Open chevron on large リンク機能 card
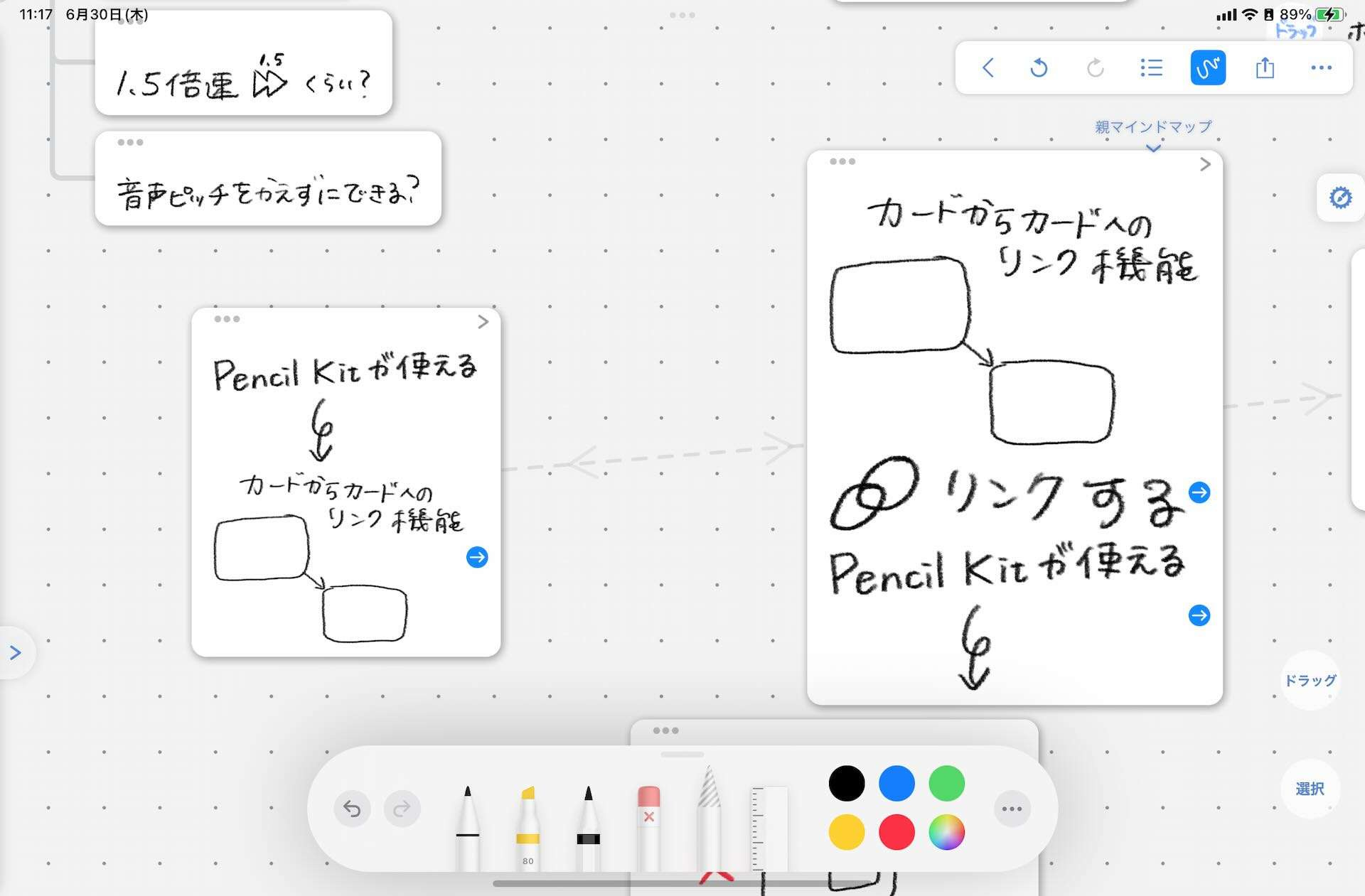Screen dimensions: 1365x896 tap(1205, 165)
